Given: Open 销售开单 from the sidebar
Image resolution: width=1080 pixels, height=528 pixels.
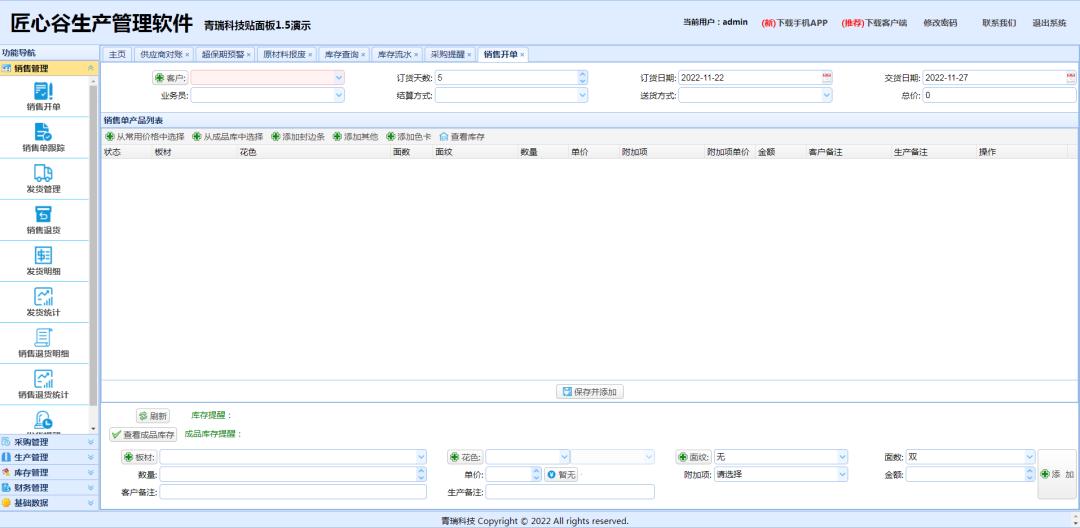Looking at the screenshot, I should (43, 96).
